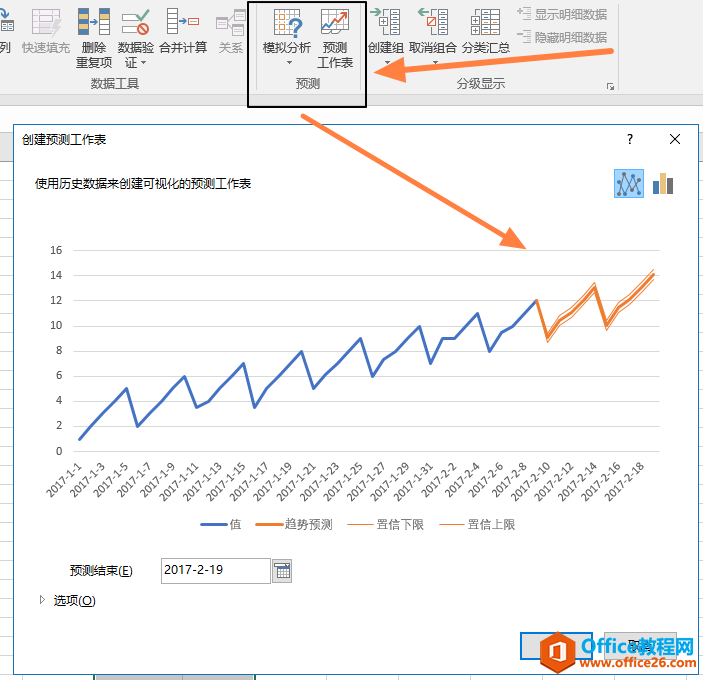
Task: Select column chart forecast type
Action: pyautogui.click(x=663, y=183)
